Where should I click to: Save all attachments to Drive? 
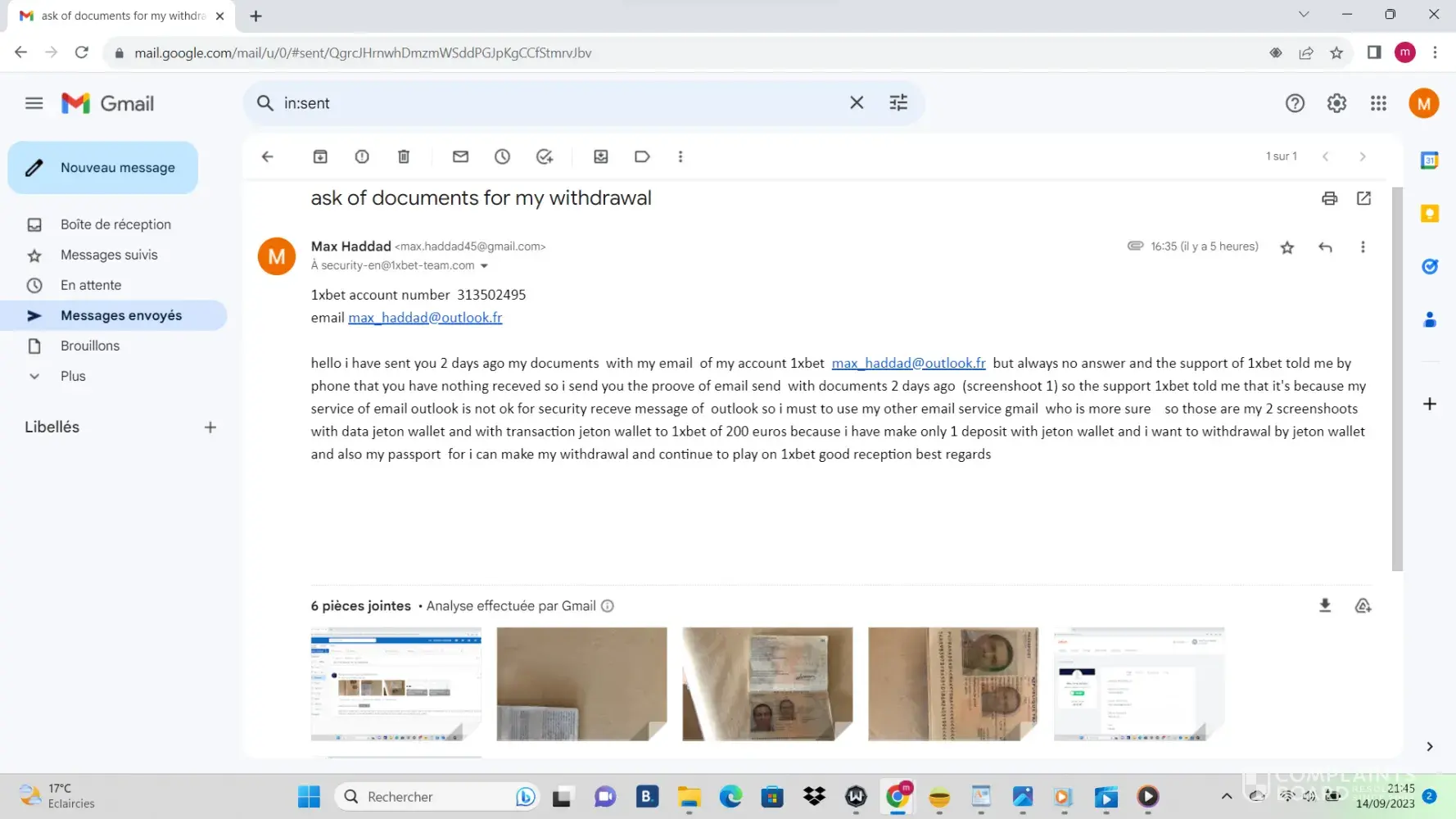point(1363,605)
